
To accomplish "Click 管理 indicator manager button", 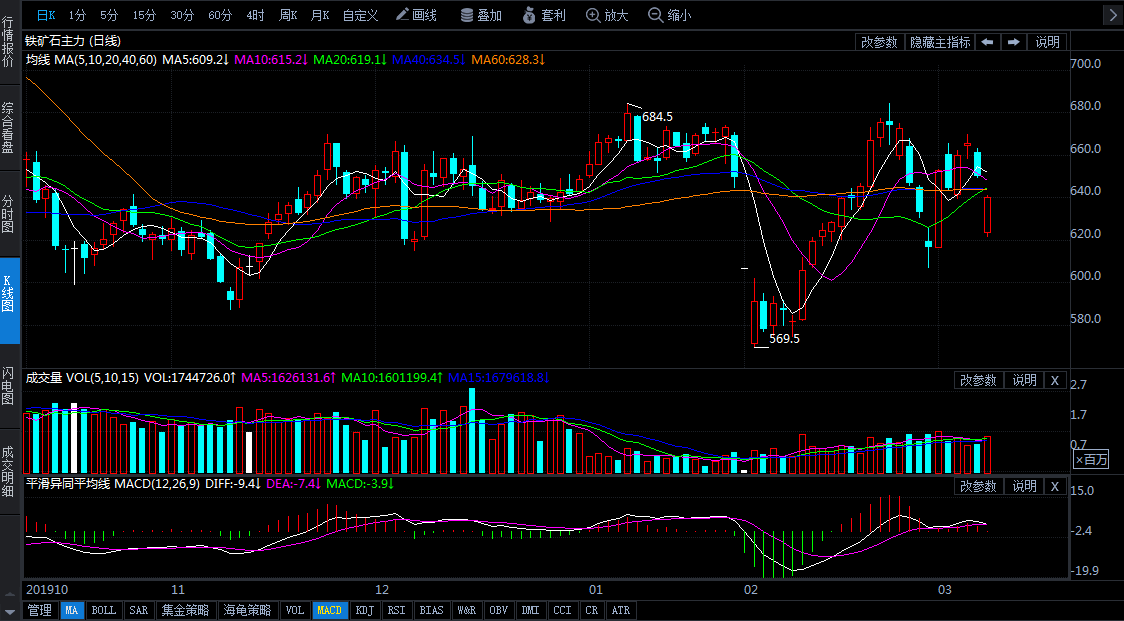I will (x=40, y=610).
